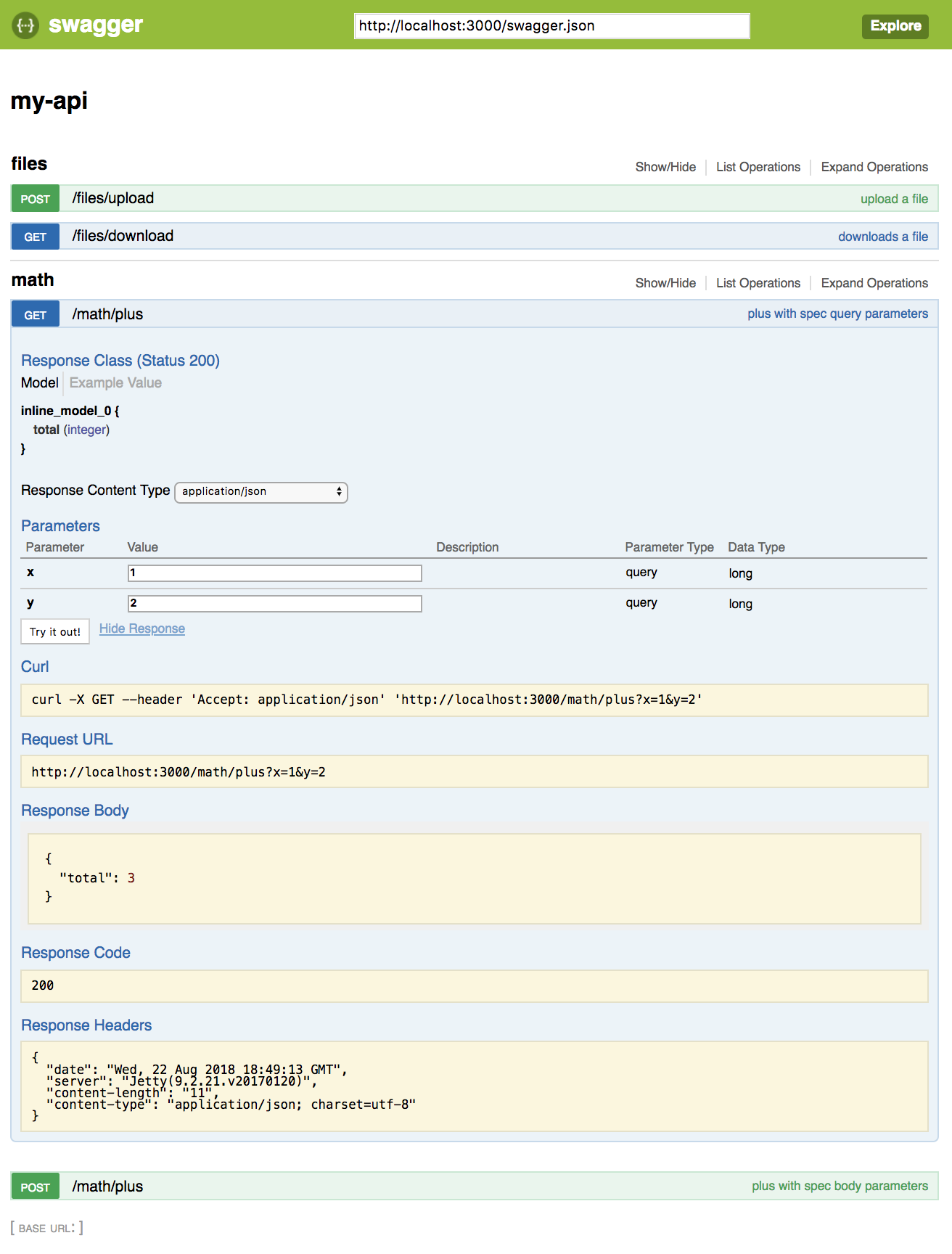Screen dimensions: 952x1254
Task: Click the Hide Response link
Action: tap(141, 628)
